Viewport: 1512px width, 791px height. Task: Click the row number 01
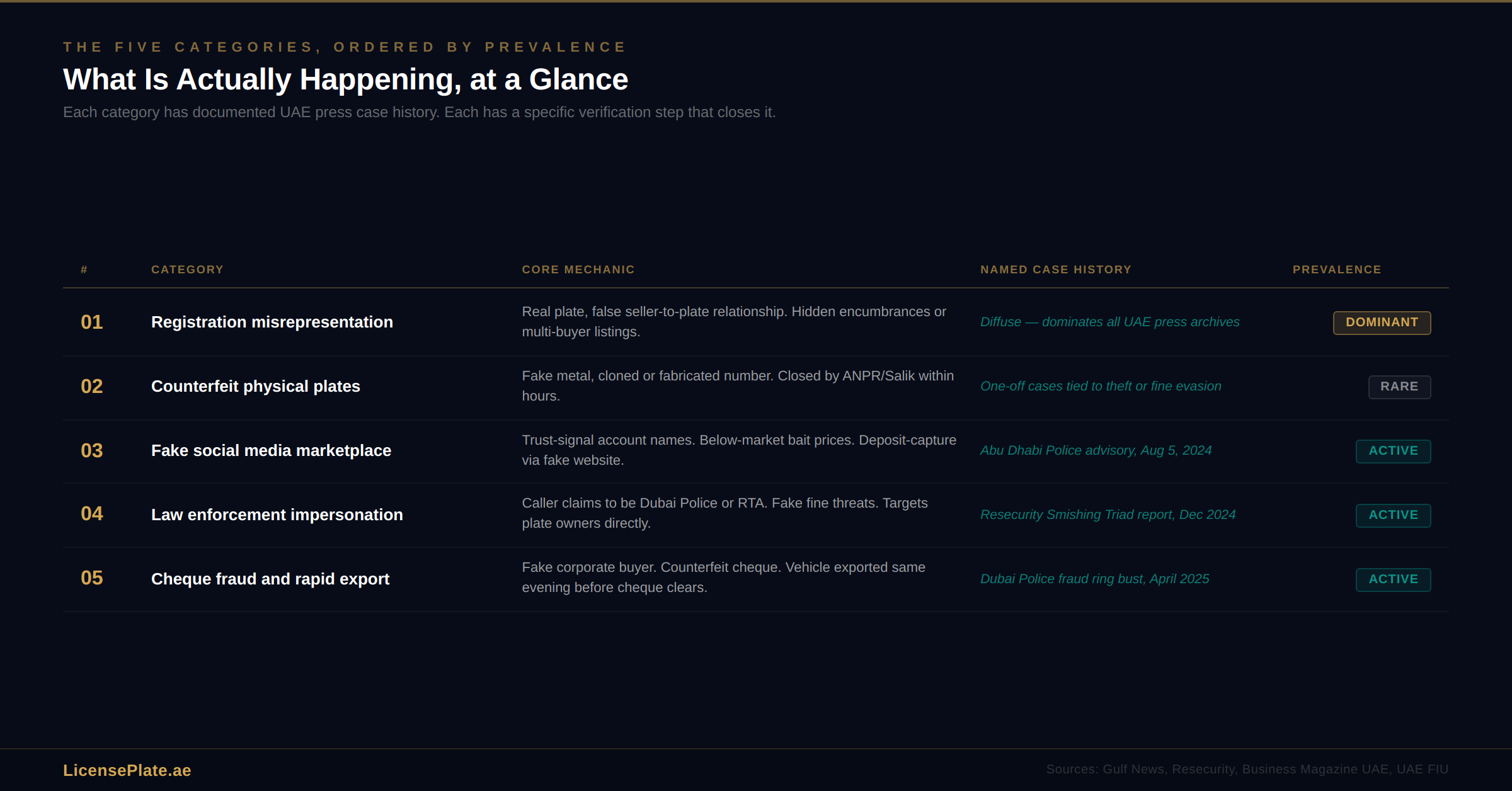(91, 322)
